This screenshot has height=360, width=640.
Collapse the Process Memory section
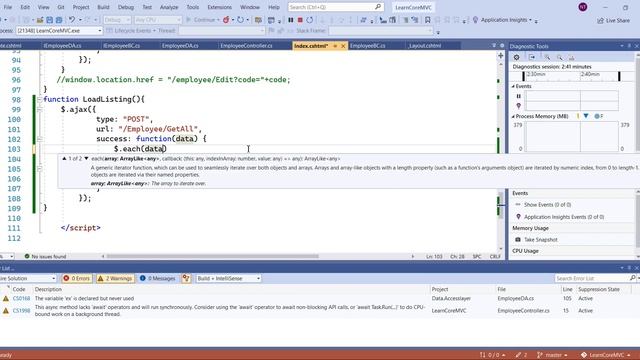(513, 116)
